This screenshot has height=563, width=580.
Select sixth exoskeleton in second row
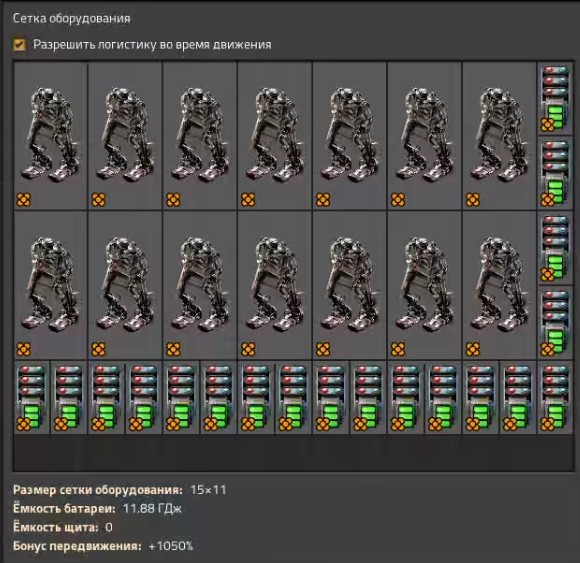click(x=424, y=285)
